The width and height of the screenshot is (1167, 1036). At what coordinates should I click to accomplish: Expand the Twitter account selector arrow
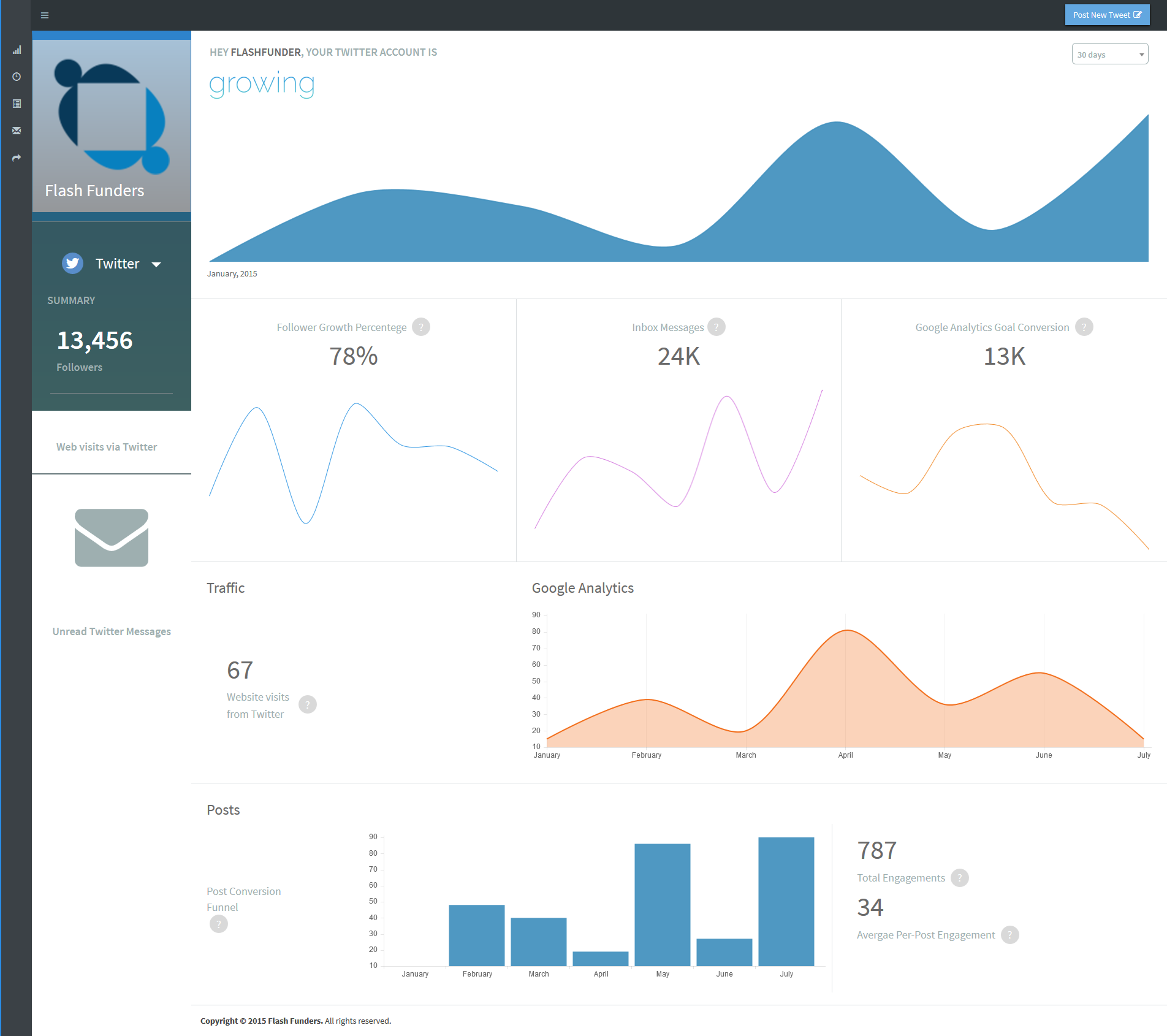coord(156,264)
